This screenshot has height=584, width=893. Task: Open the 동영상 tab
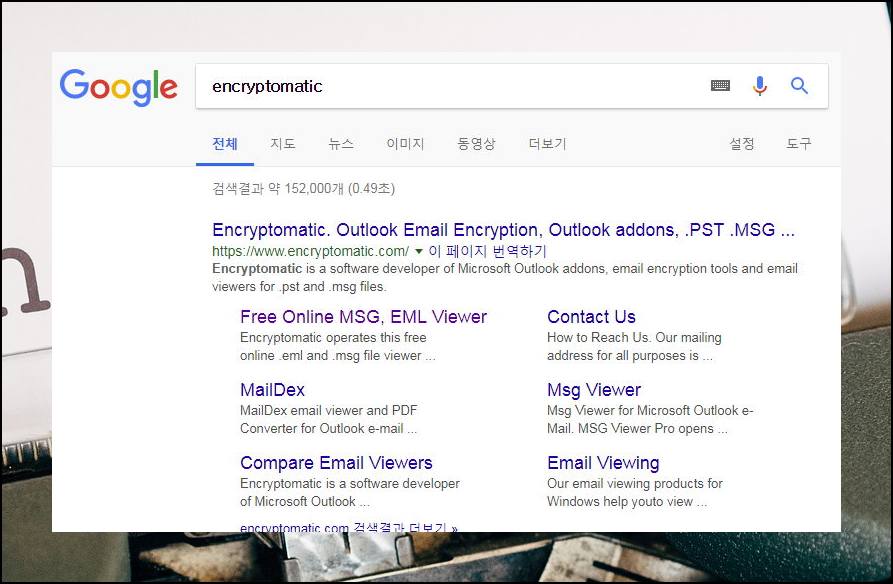pos(477,144)
